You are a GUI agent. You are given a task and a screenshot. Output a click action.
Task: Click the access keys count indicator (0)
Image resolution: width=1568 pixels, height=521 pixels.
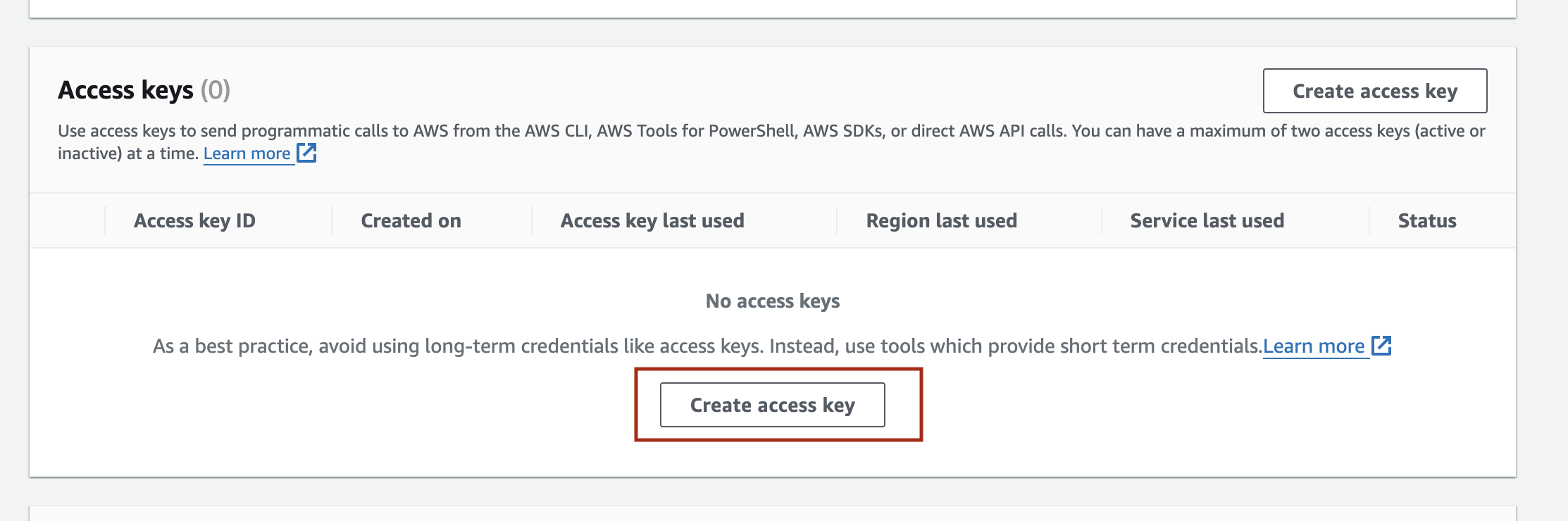[216, 90]
